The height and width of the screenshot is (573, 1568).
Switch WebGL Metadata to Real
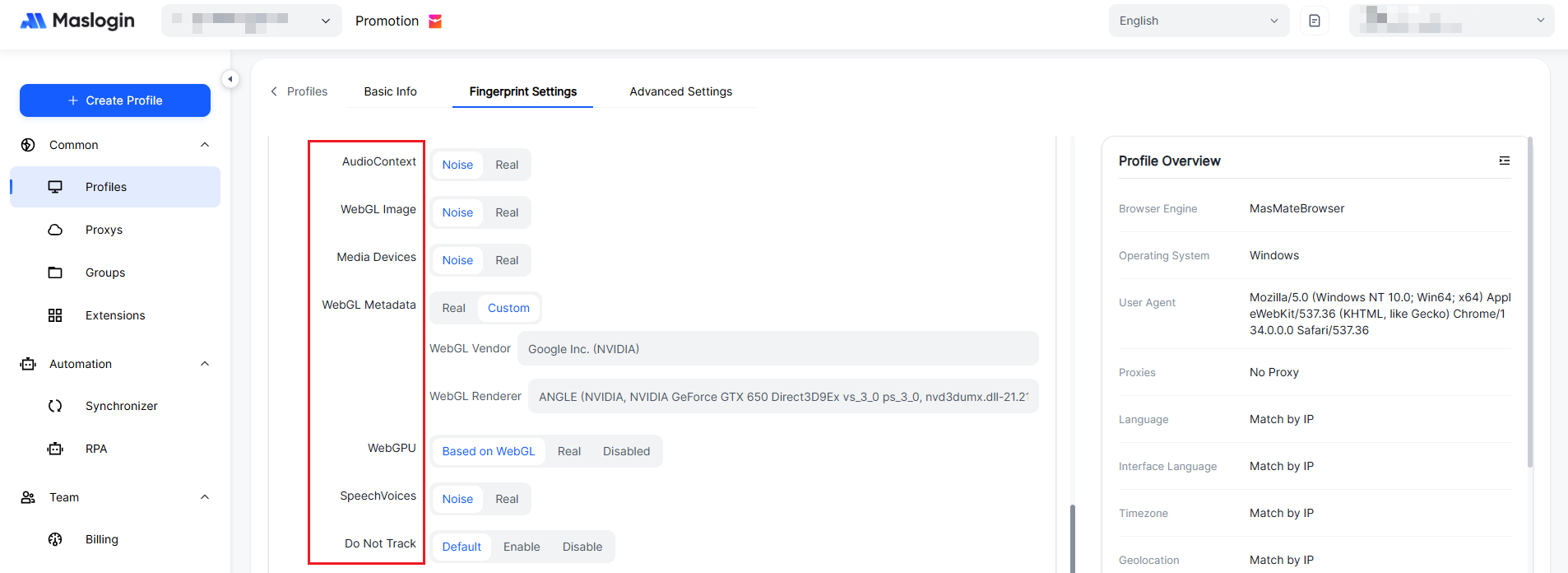click(x=453, y=308)
